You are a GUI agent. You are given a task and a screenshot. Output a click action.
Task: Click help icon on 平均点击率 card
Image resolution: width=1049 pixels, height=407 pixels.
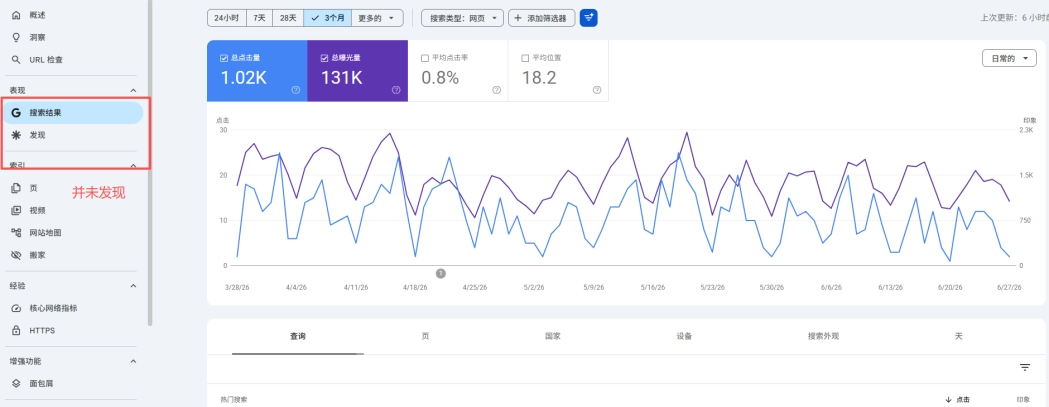coord(496,90)
